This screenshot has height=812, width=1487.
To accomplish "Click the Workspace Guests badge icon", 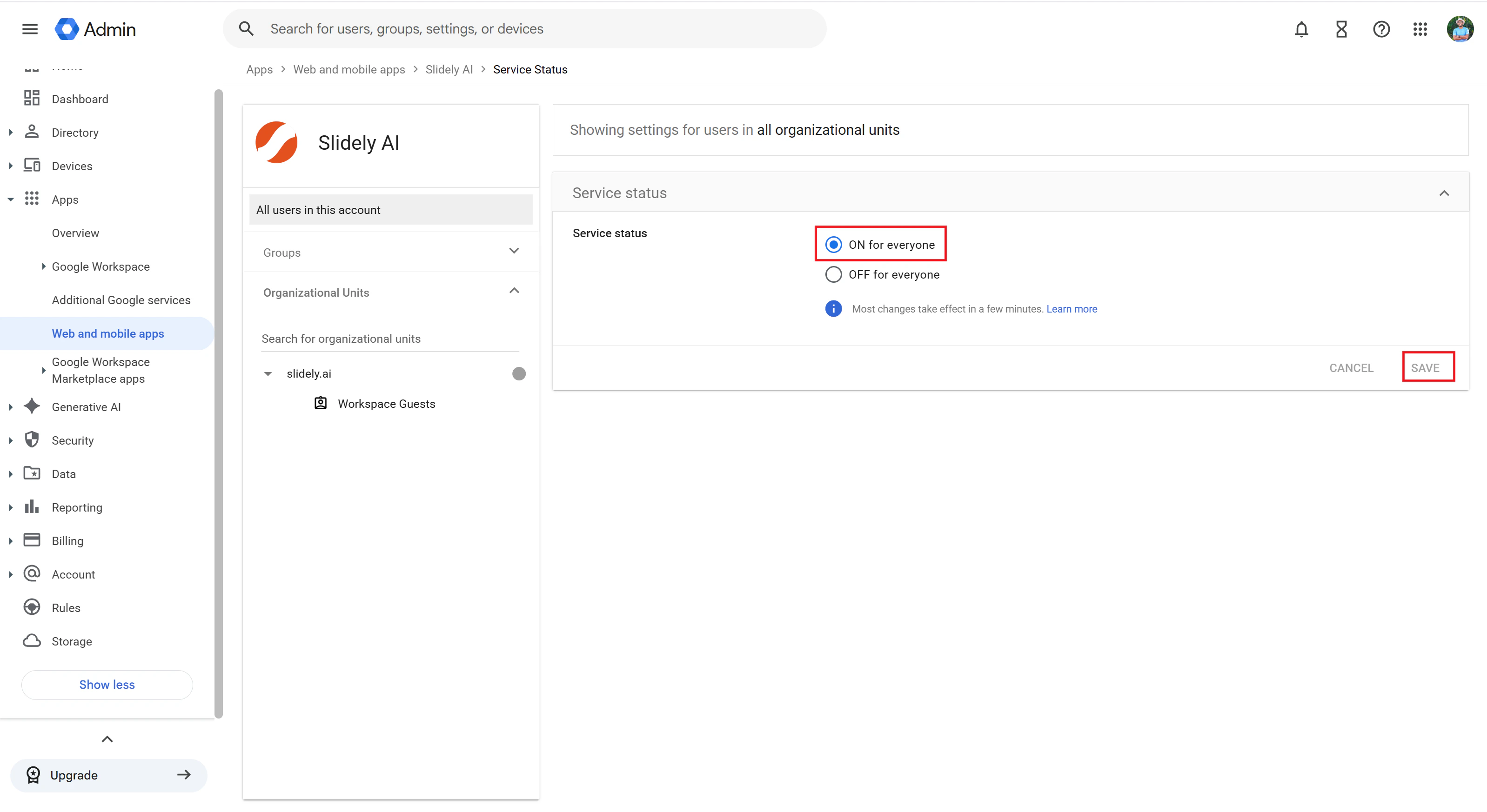I will pyautogui.click(x=321, y=403).
